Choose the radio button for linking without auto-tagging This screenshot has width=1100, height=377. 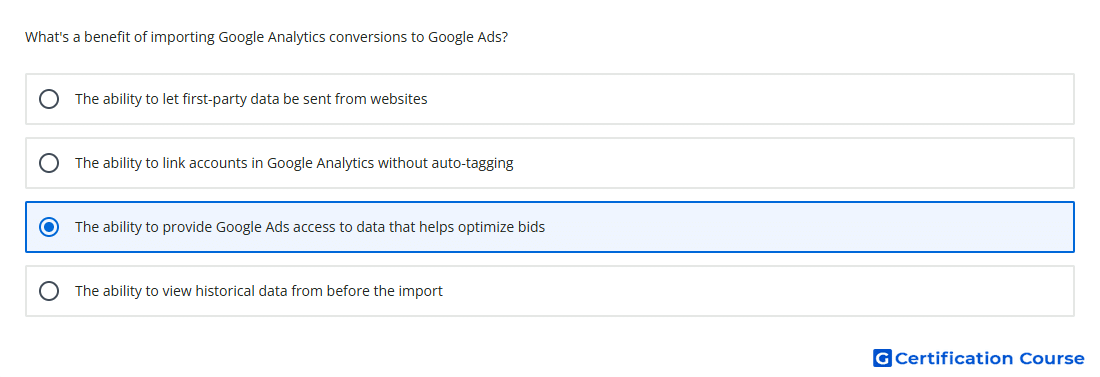tap(49, 163)
